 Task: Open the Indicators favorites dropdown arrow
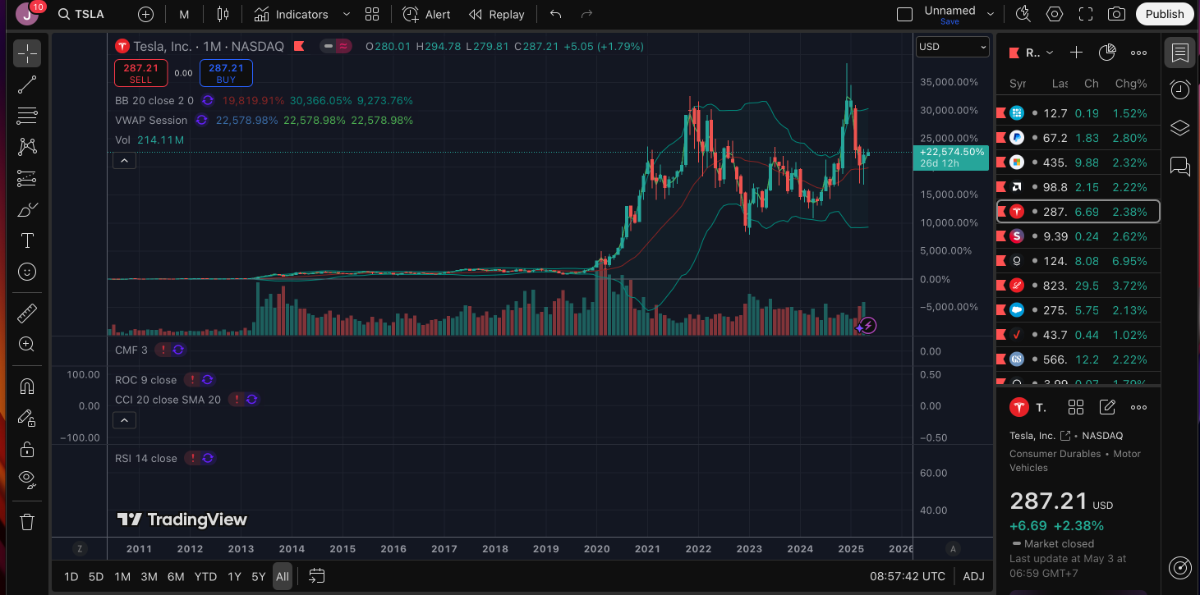(x=347, y=14)
